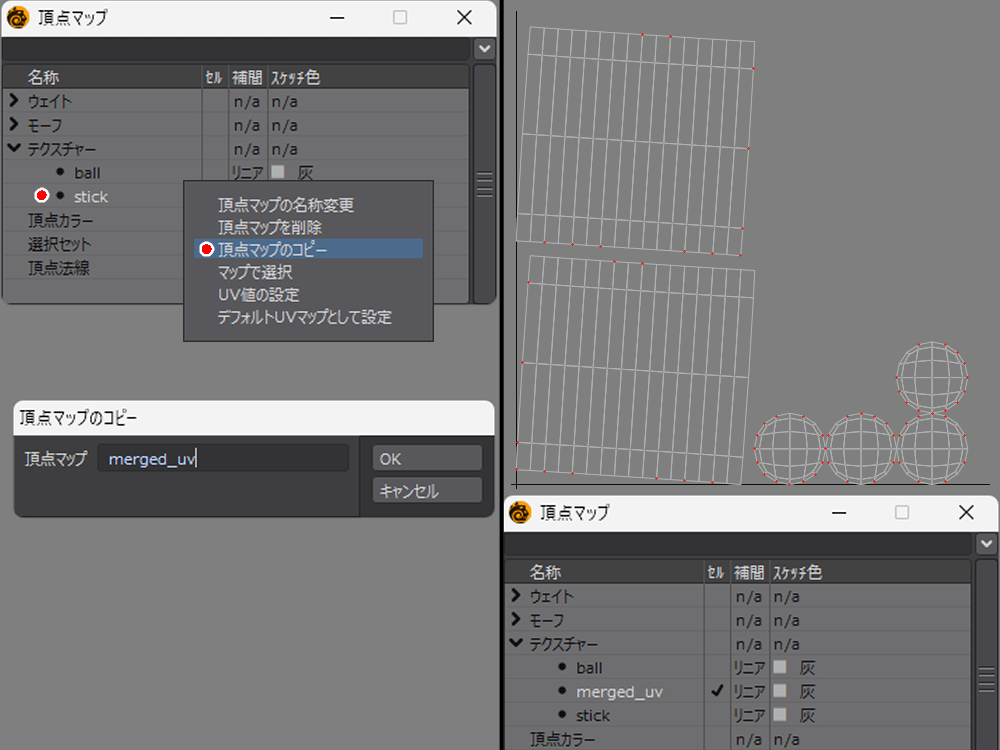
Task: Click the app logo in lower-right vertex map window
Action: click(x=519, y=513)
